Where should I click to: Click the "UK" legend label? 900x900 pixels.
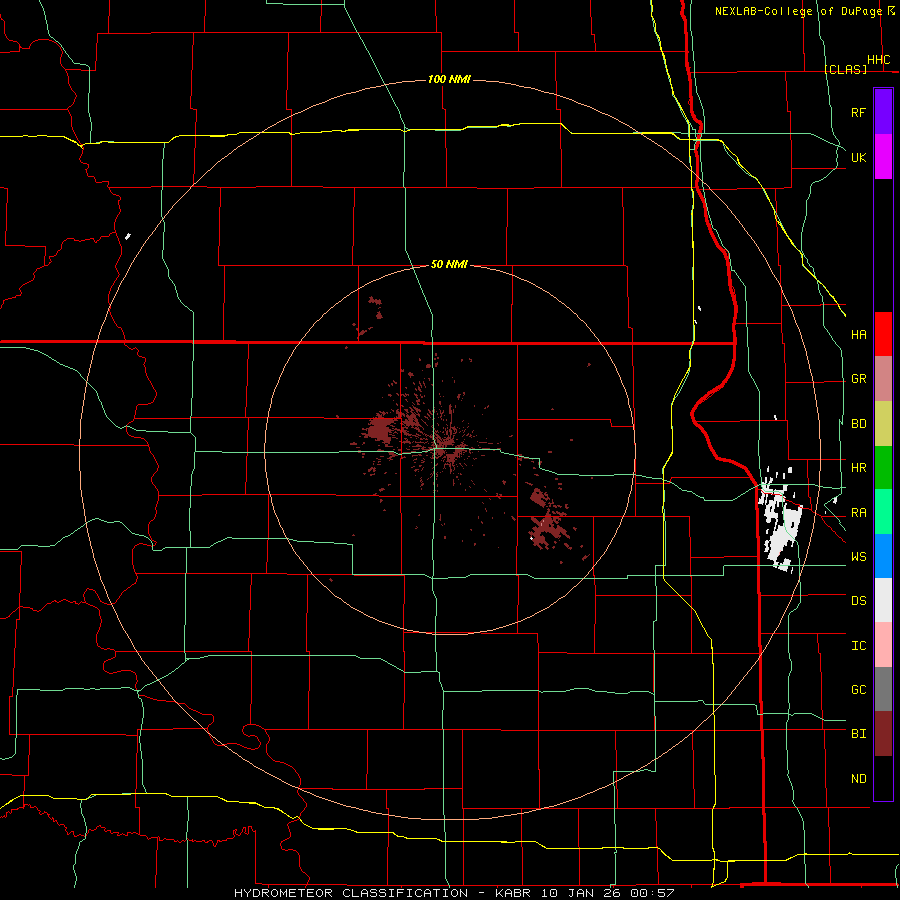[x=859, y=158]
